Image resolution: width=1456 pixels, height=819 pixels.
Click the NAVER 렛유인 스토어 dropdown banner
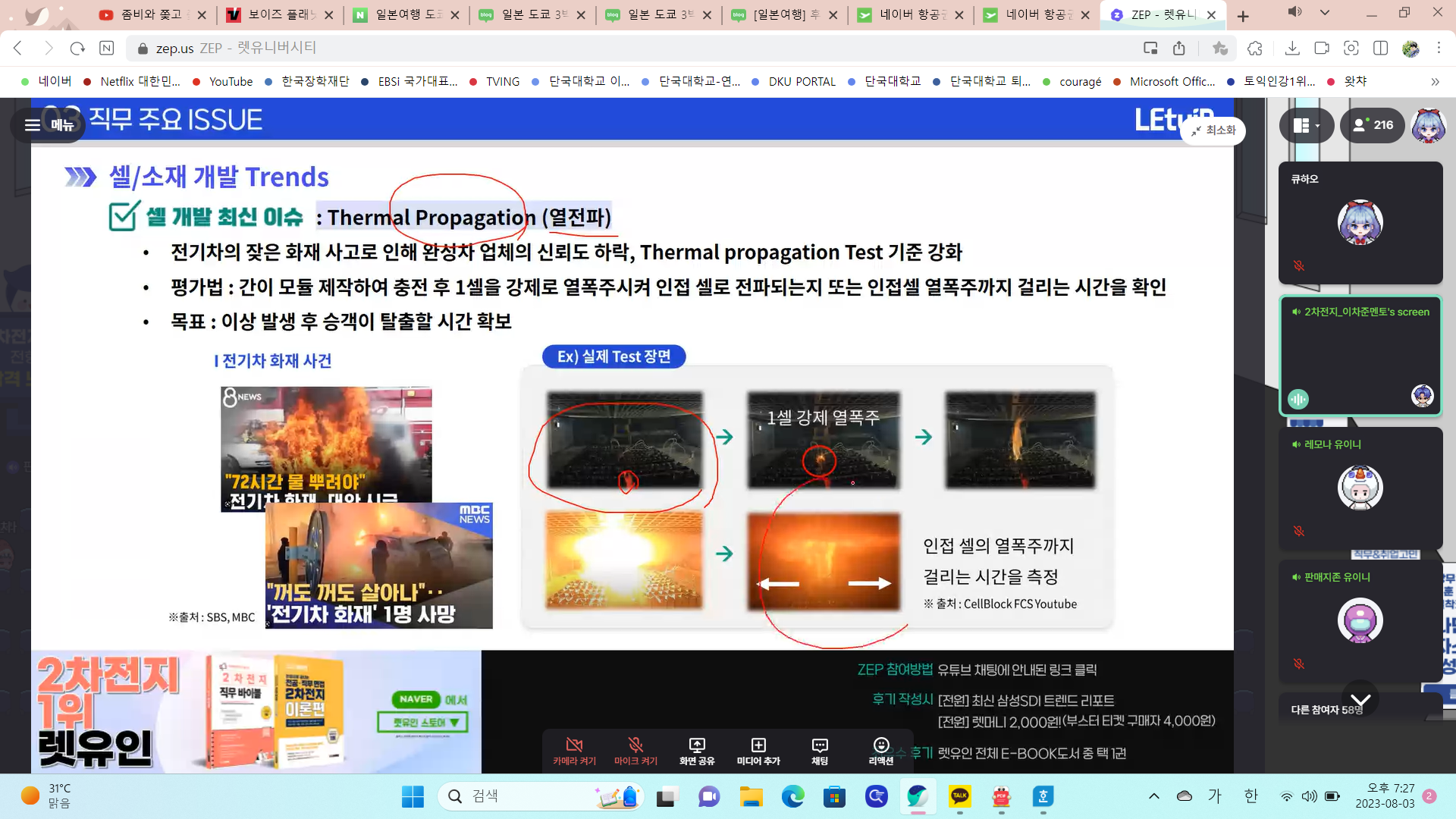422,722
